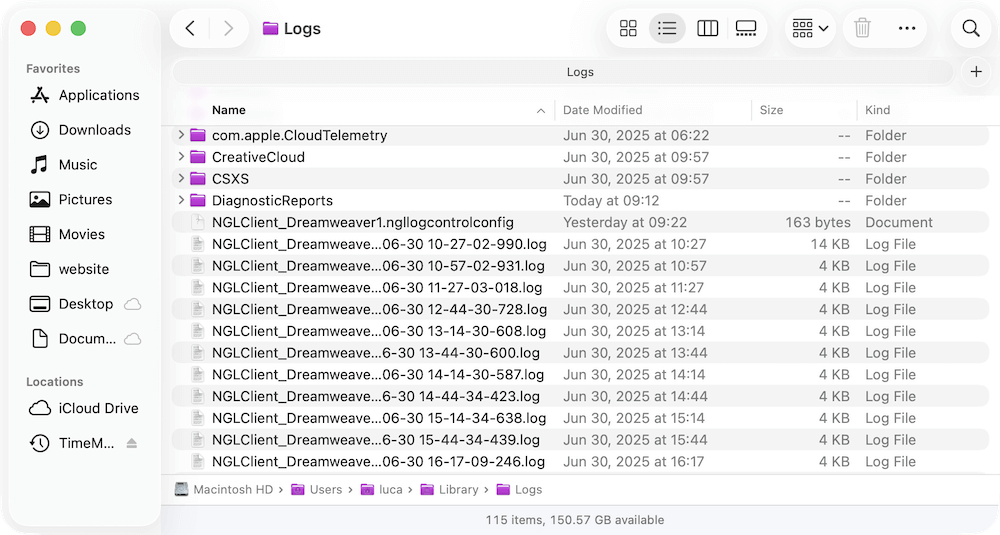1000x535 pixels.
Task: Click the 14 KB size cell
Action: (x=830, y=244)
